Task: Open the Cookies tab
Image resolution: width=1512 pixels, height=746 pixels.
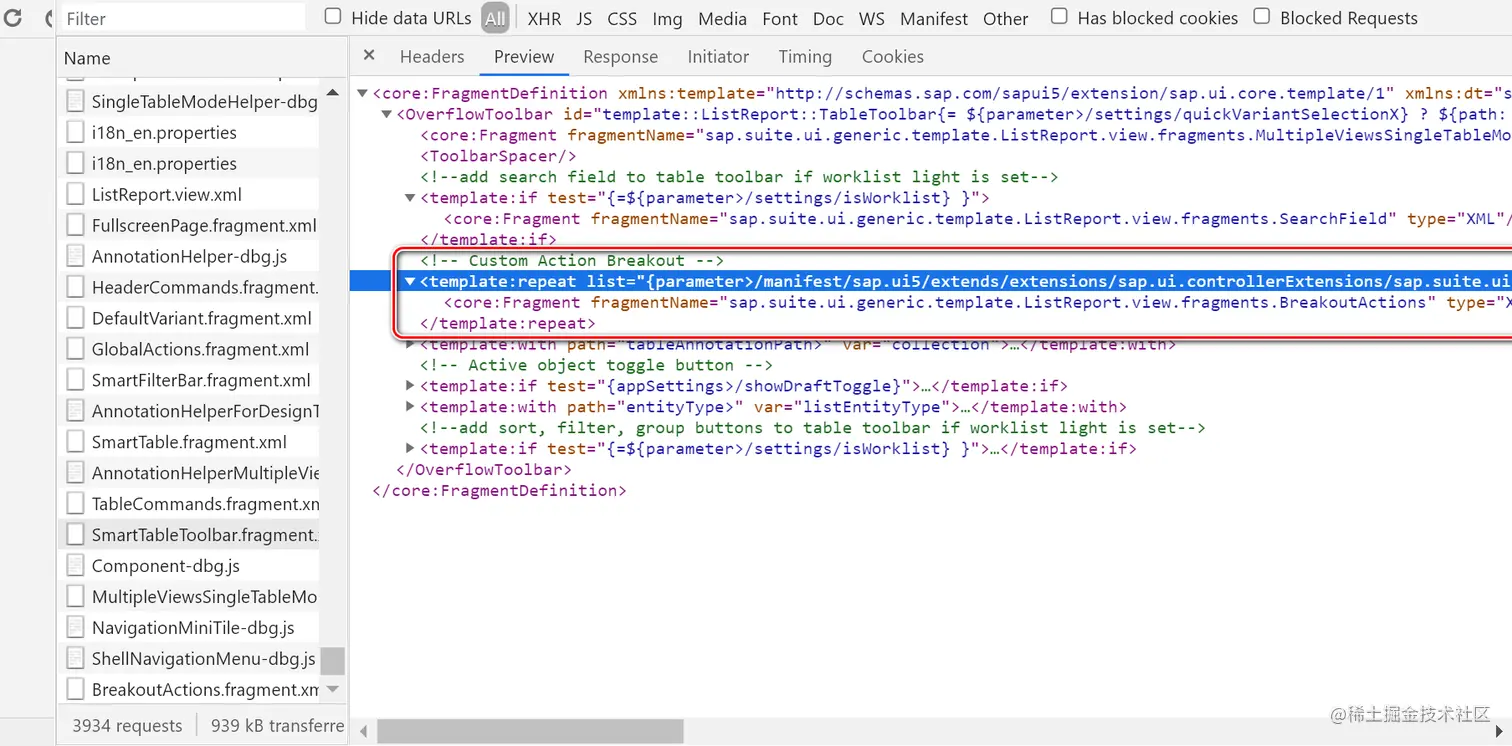Action: [x=893, y=57]
